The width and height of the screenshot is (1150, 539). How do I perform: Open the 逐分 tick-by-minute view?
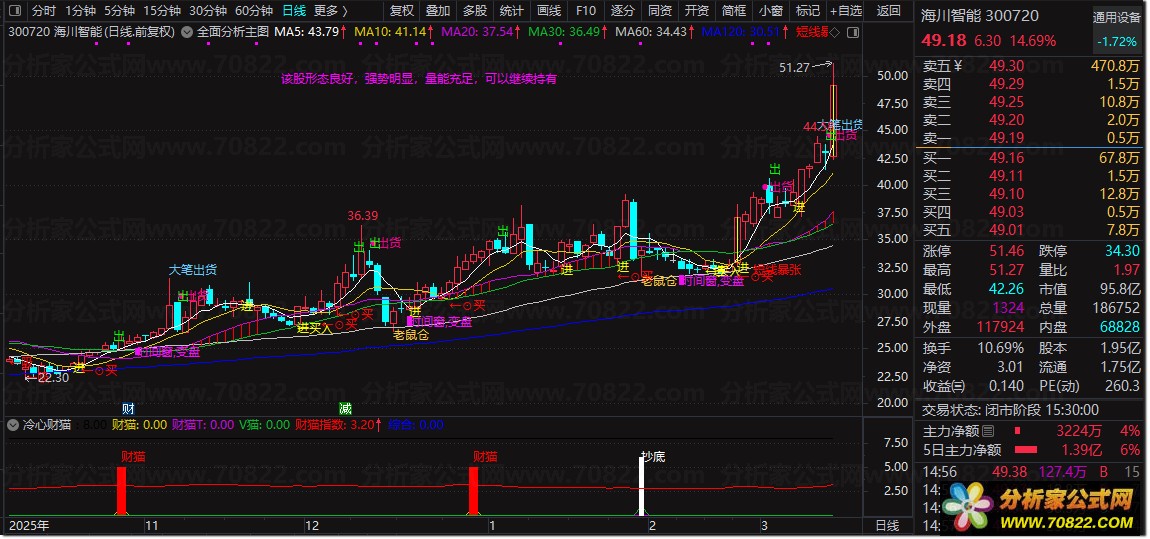coord(623,11)
